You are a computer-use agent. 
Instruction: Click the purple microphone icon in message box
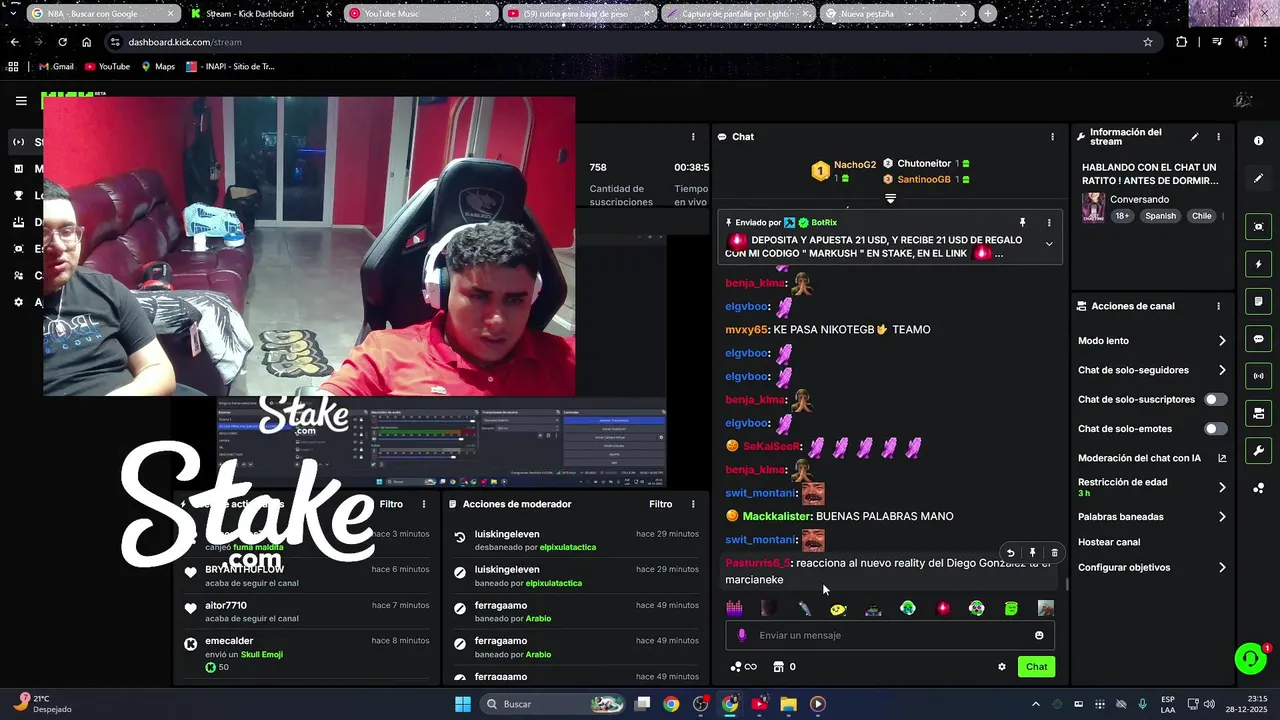[741, 635]
